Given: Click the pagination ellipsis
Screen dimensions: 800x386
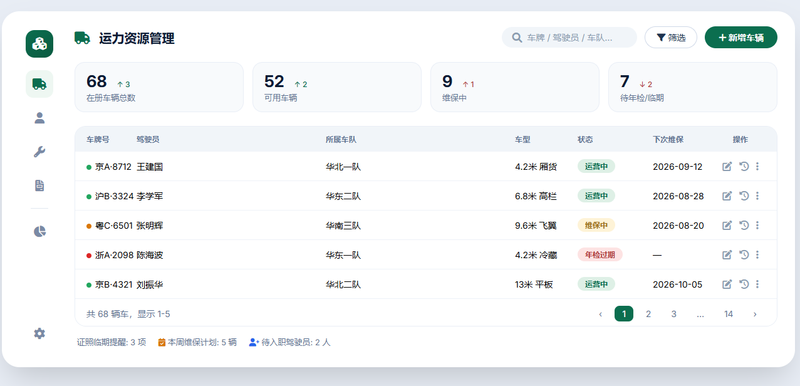Looking at the screenshot, I should (x=700, y=314).
